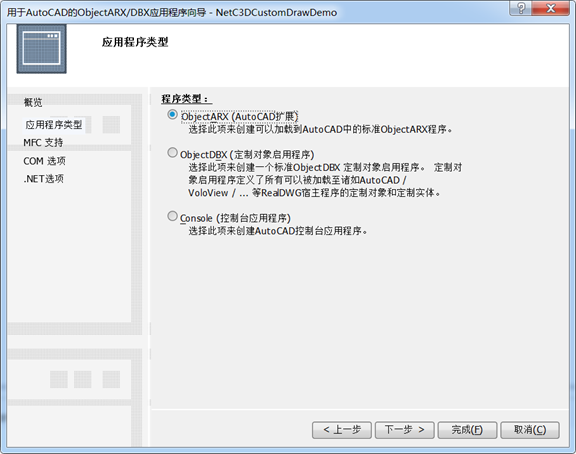
Task: Click the 应用程序类型 header title
Action: (x=135, y=42)
